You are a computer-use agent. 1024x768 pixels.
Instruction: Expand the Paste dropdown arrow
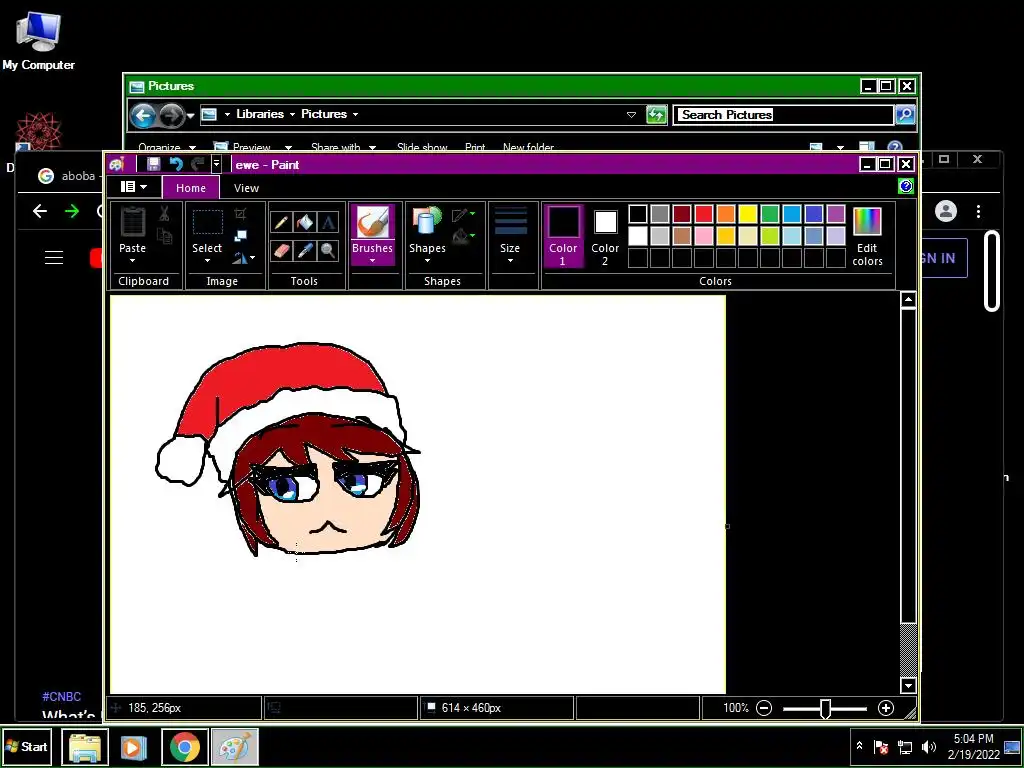coord(133,261)
